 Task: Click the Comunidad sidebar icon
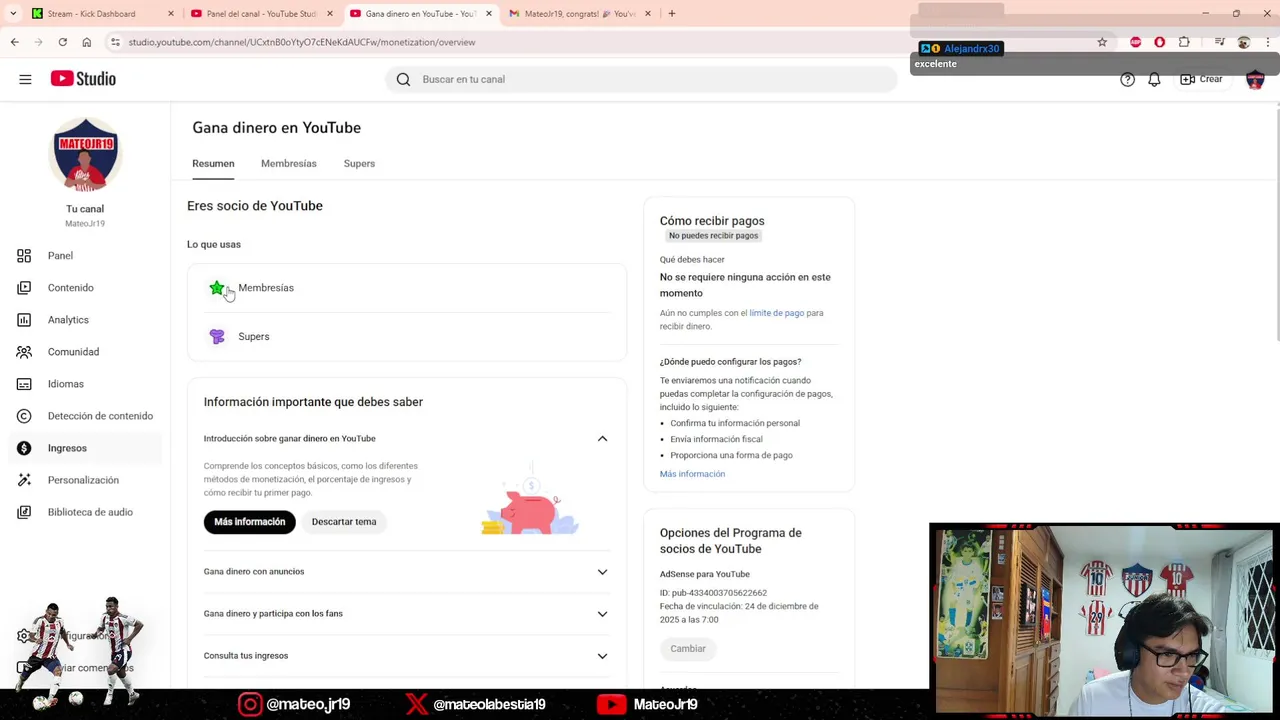tap(24, 352)
